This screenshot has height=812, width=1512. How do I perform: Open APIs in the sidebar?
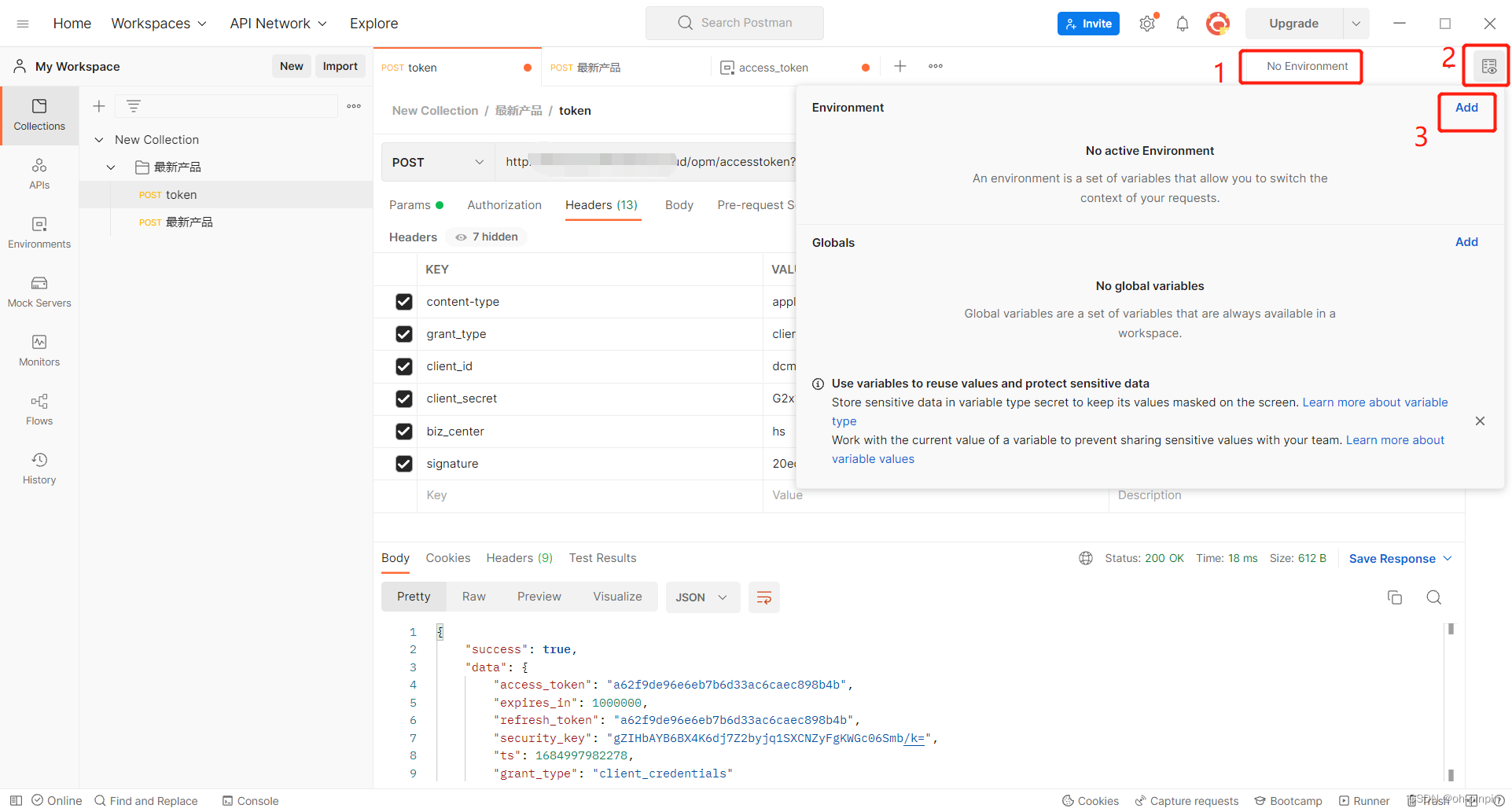pyautogui.click(x=39, y=174)
